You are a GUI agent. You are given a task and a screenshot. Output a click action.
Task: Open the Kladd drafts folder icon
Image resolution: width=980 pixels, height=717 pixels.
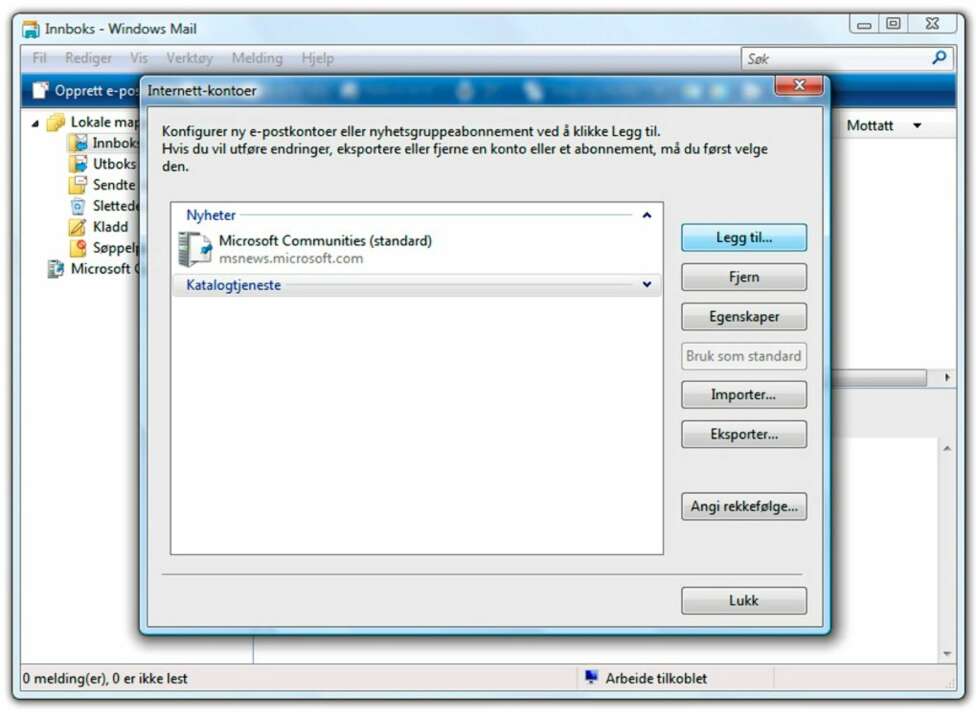click(x=78, y=226)
